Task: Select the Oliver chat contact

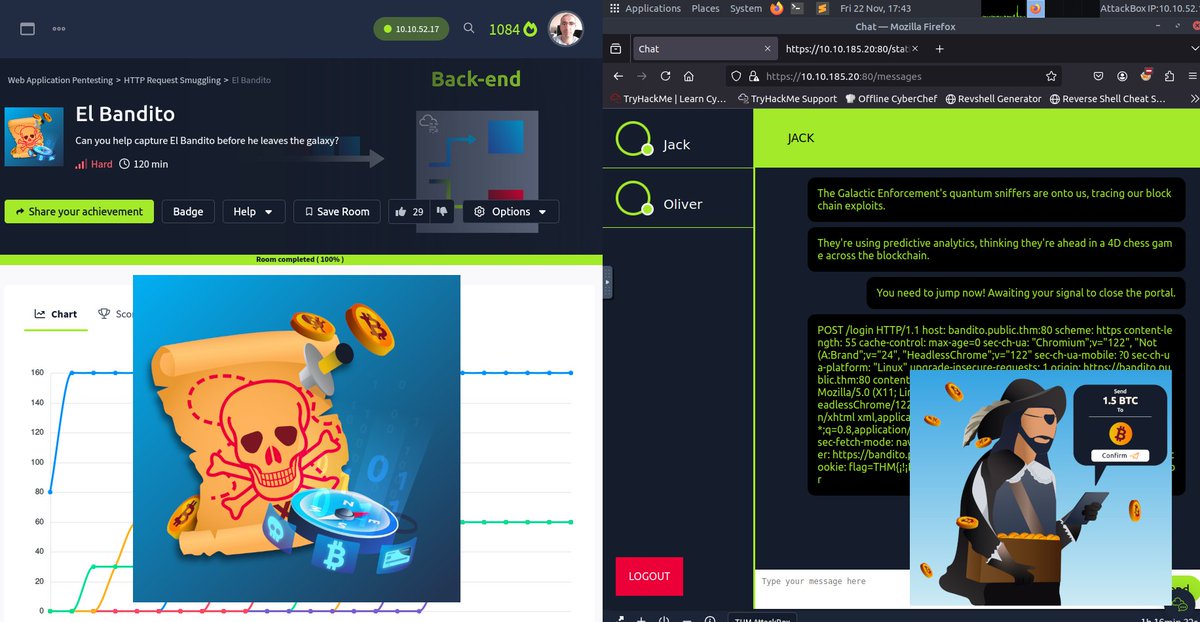Action: pyautogui.click(x=677, y=199)
